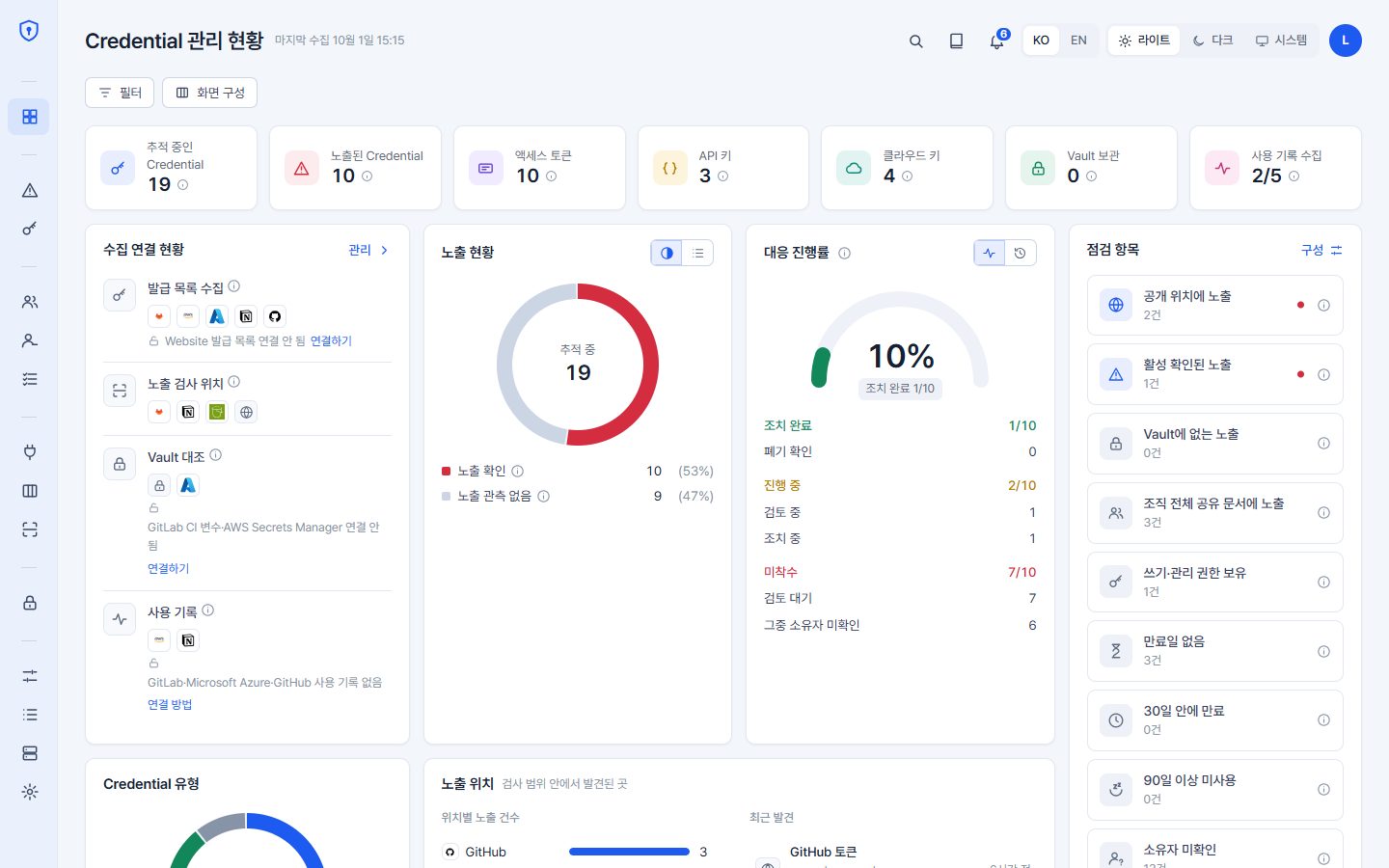Click the GitHub icon under 발급 목록 수집
Image resolution: width=1389 pixels, height=868 pixels.
tap(275, 316)
